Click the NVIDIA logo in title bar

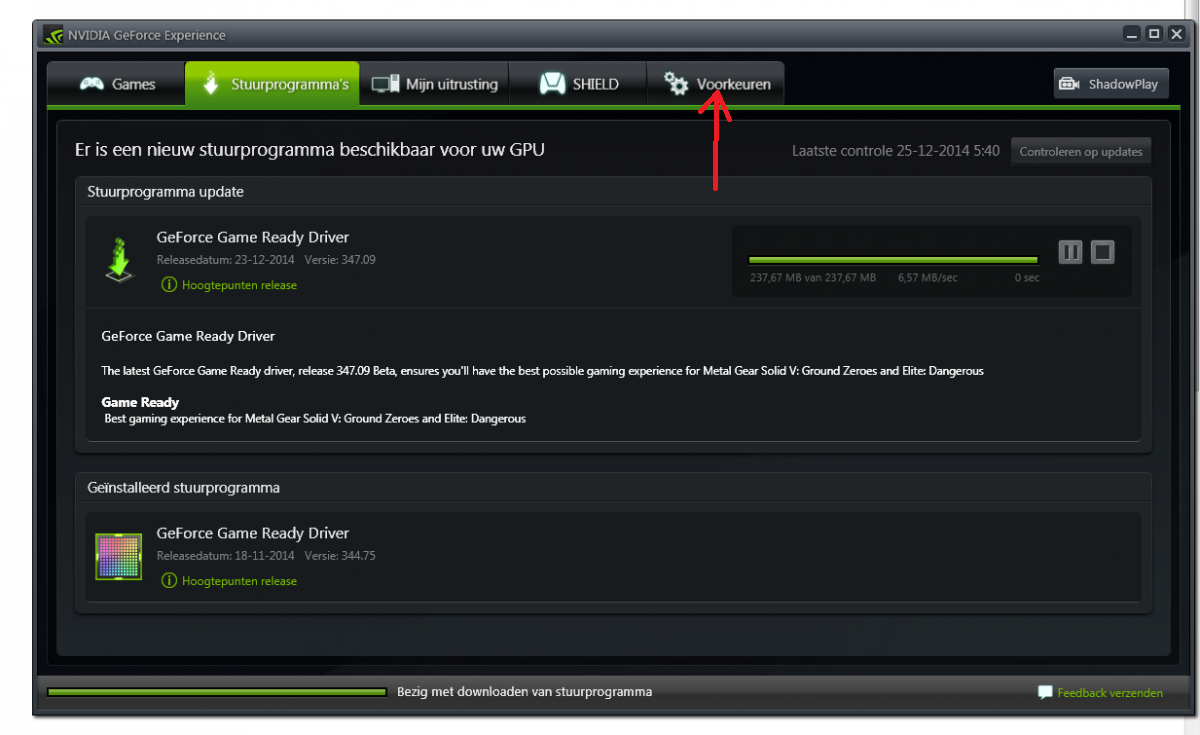(x=53, y=35)
